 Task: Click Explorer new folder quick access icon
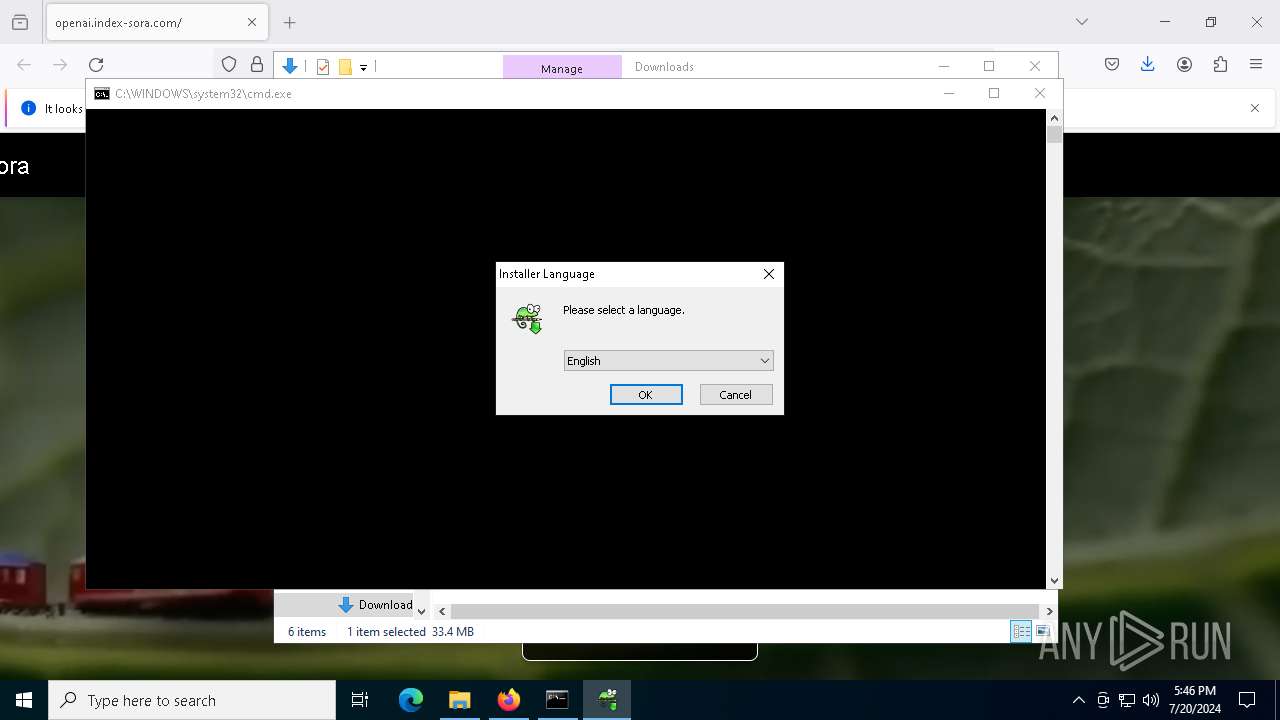345,67
